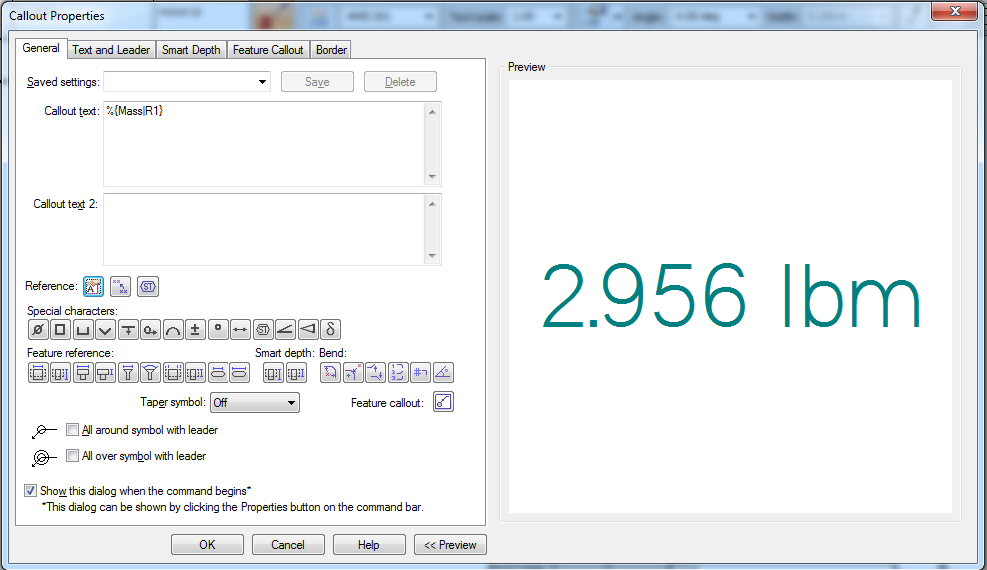Insert the between double-arrow symbol
987x570 pixels.
coord(240,329)
